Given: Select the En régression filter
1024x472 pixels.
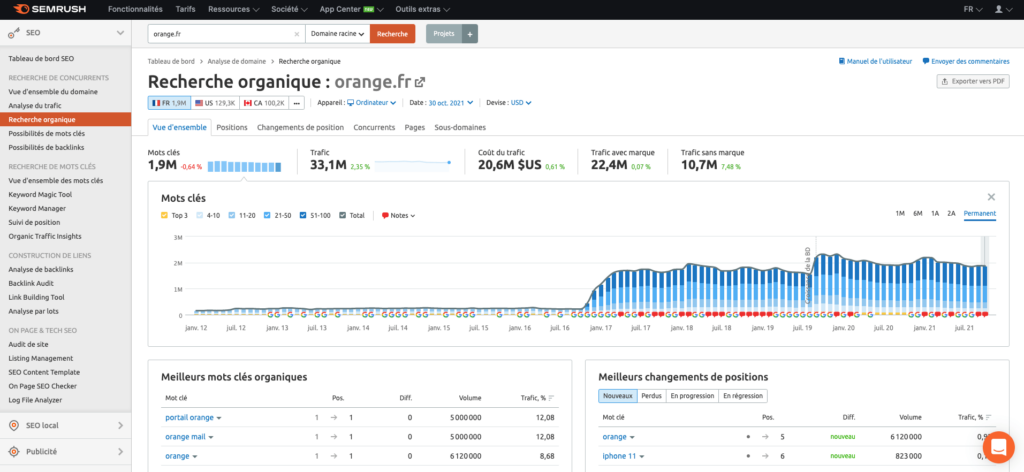Looking at the screenshot, I should click(743, 396).
